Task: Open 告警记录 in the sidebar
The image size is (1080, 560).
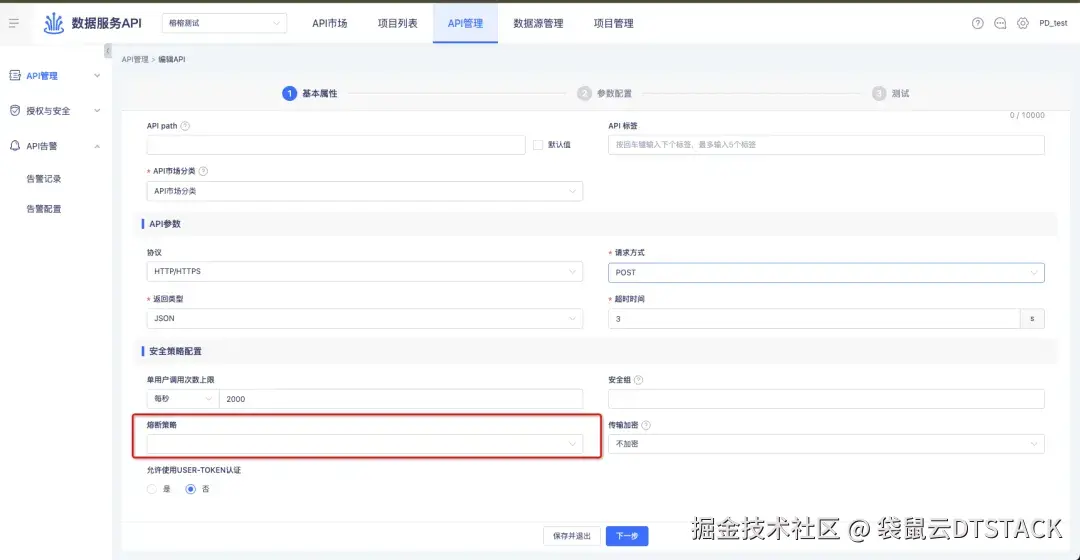Action: point(43,179)
